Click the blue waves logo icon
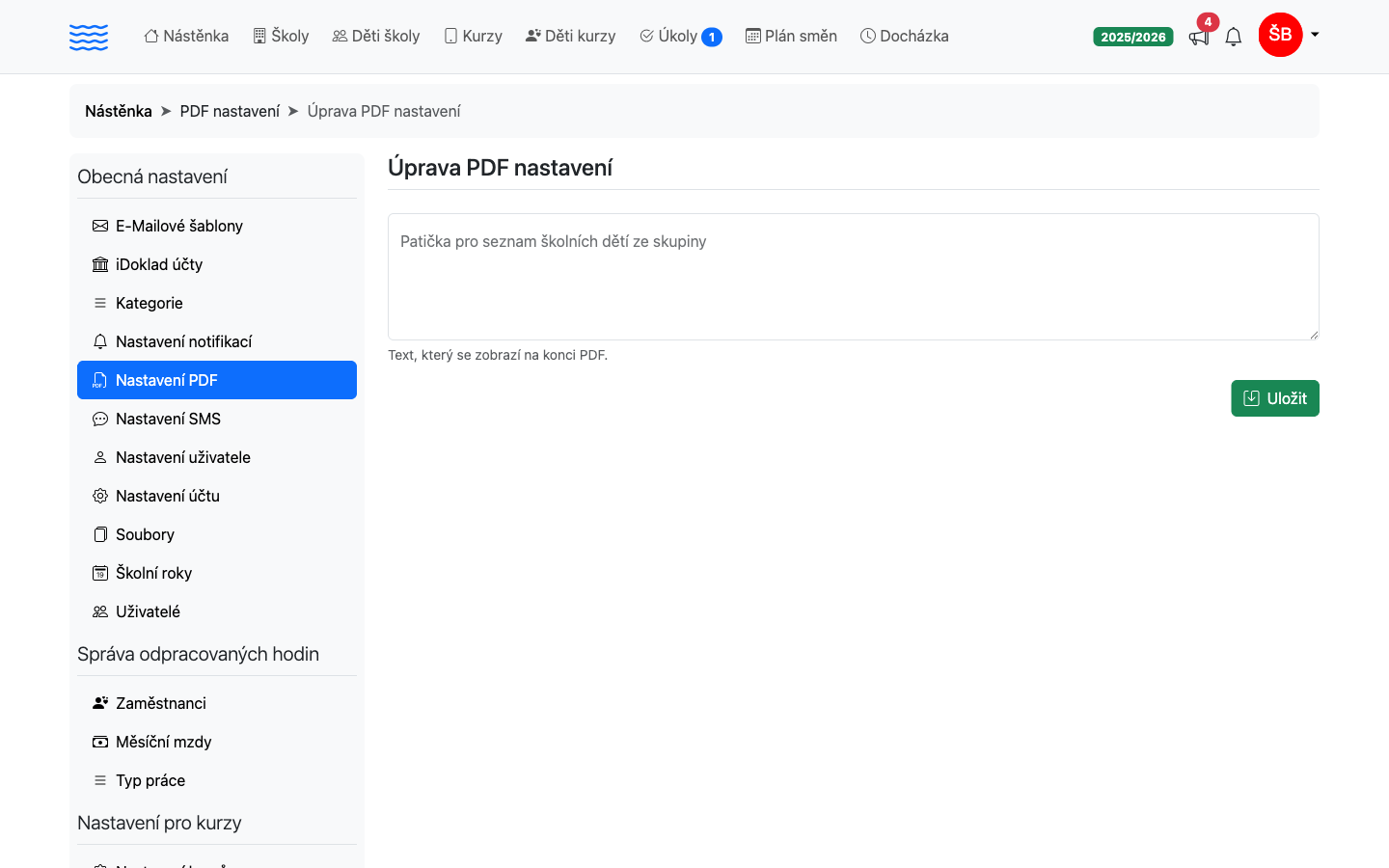1389x868 pixels. [89, 37]
